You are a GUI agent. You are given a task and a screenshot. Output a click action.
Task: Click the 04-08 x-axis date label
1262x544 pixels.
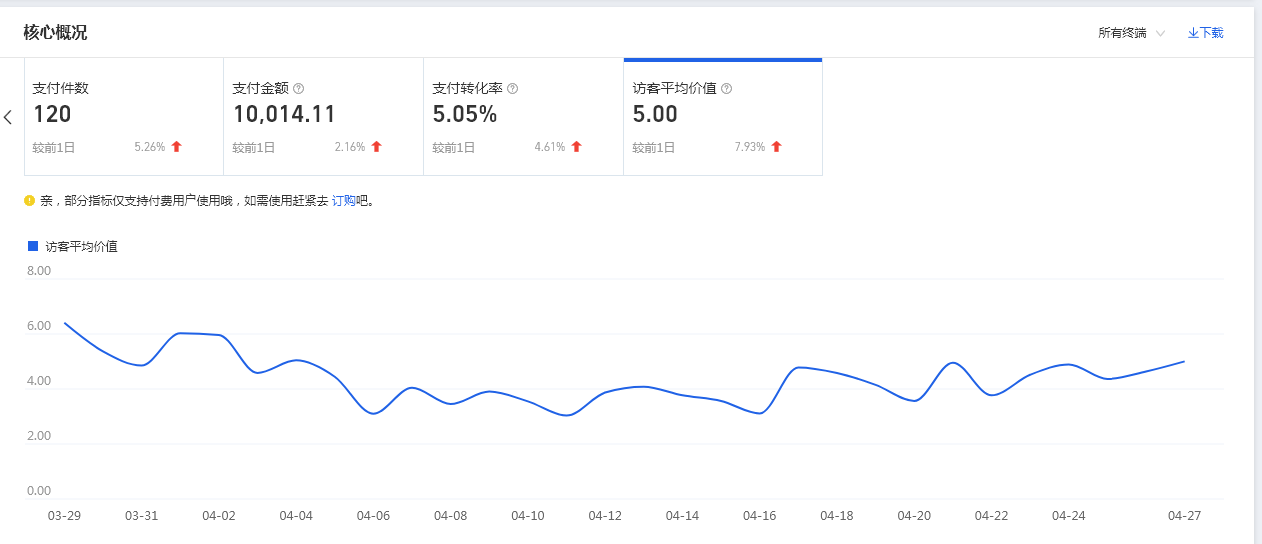point(450,516)
